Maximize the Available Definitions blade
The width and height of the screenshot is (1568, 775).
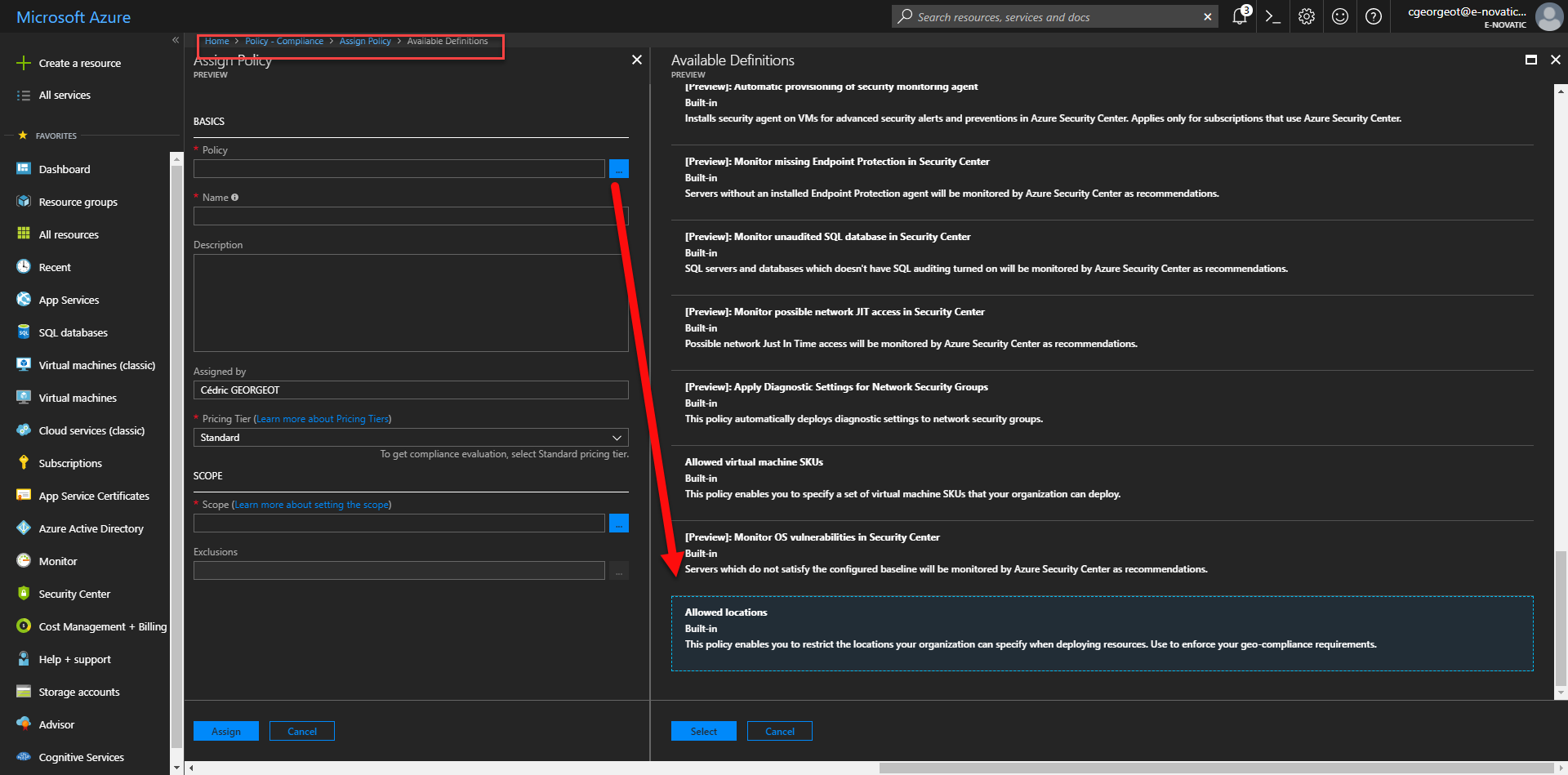pyautogui.click(x=1531, y=60)
